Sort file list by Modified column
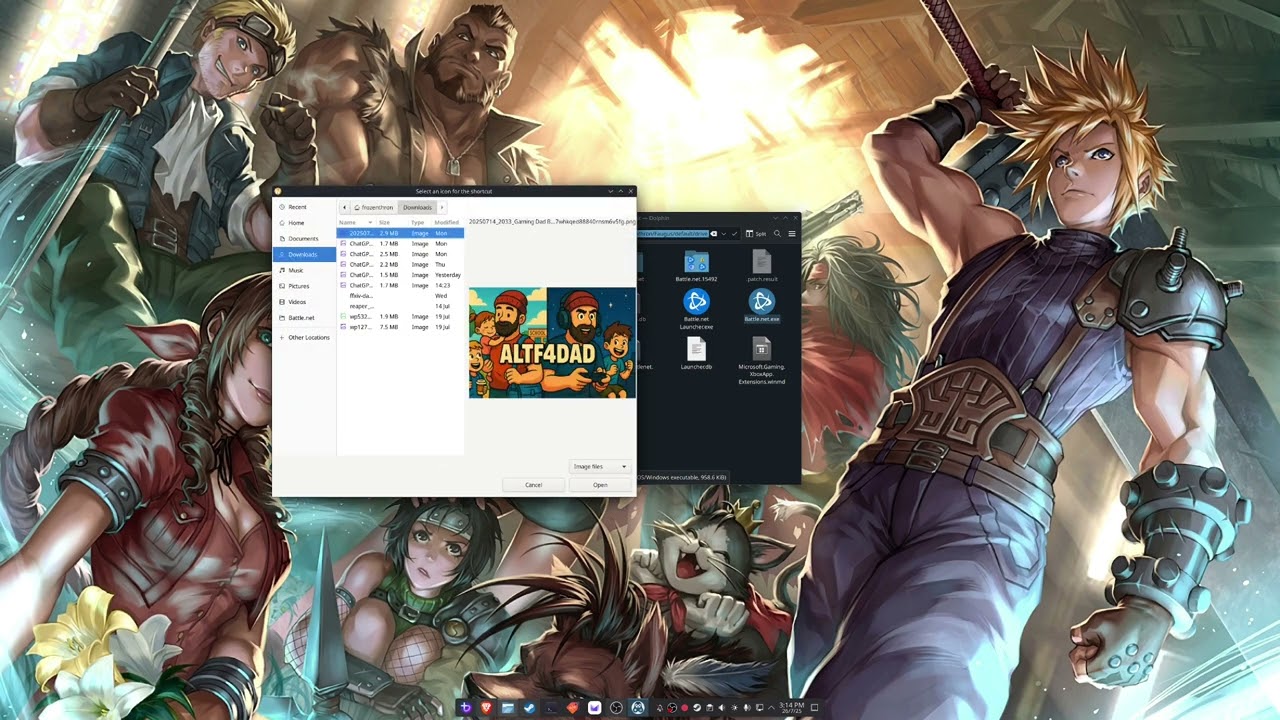1280x720 pixels. (x=448, y=222)
